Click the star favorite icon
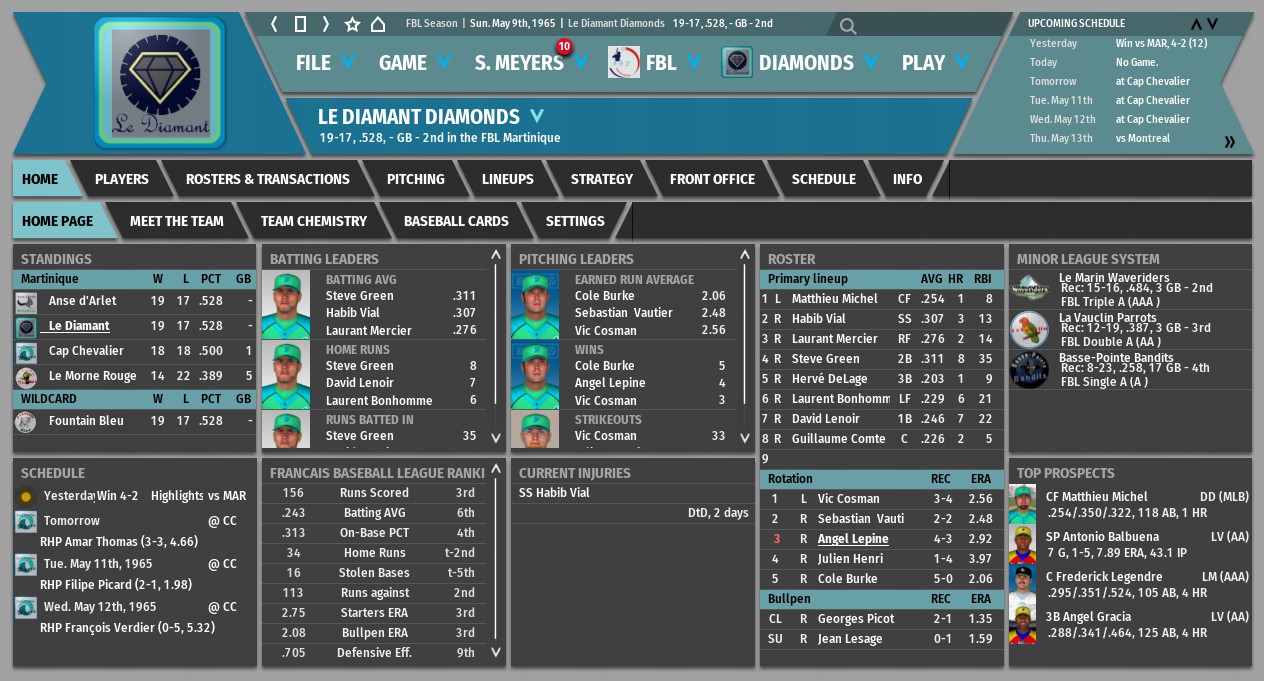Screen dimensions: 1264x681 coord(352,24)
